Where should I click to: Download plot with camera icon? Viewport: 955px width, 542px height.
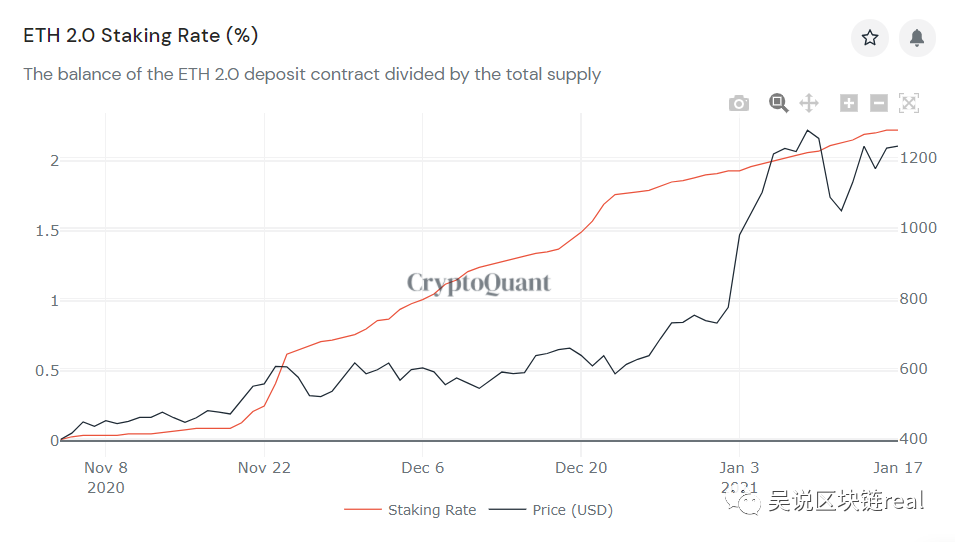click(x=739, y=104)
